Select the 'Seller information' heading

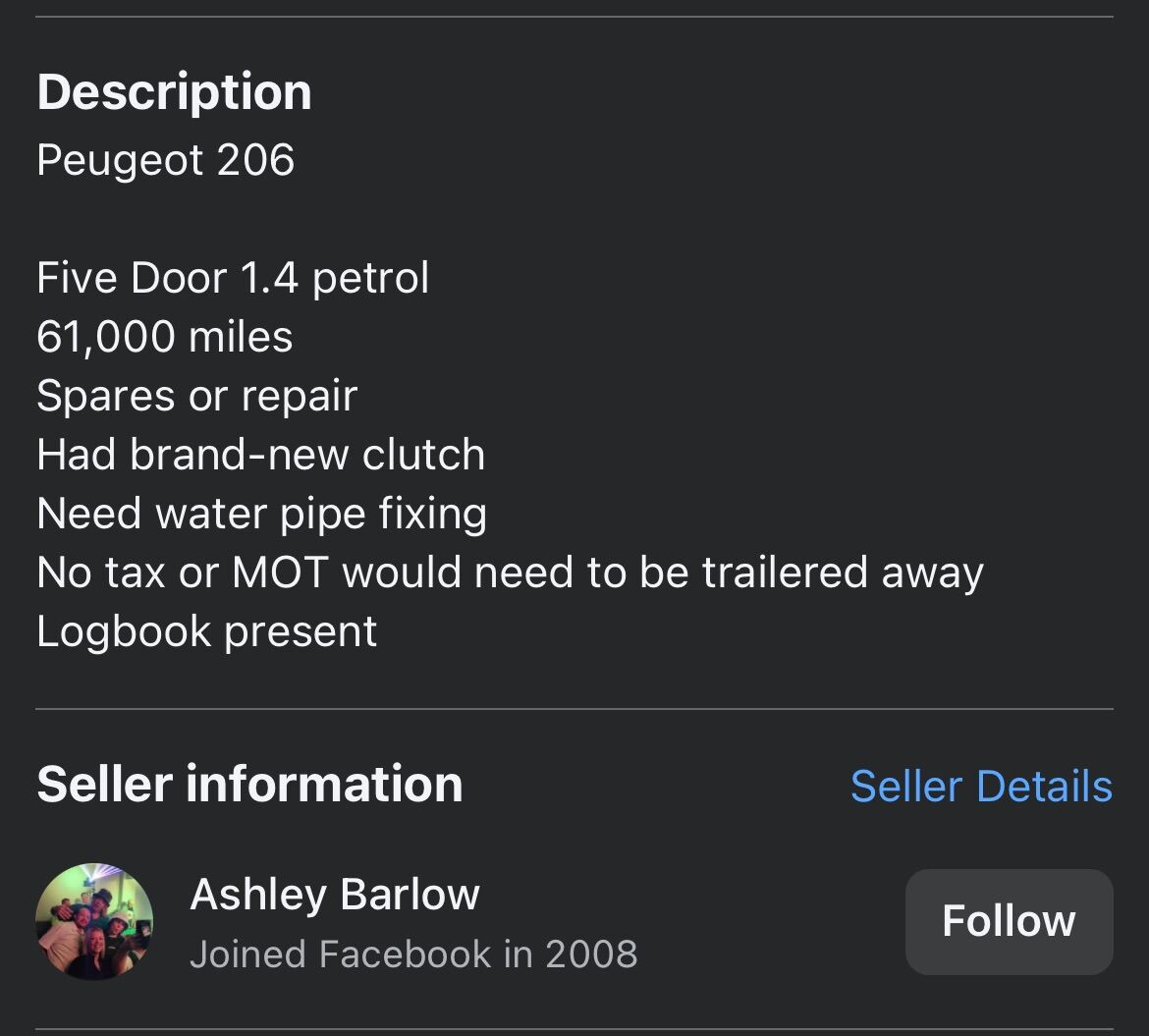pos(249,784)
